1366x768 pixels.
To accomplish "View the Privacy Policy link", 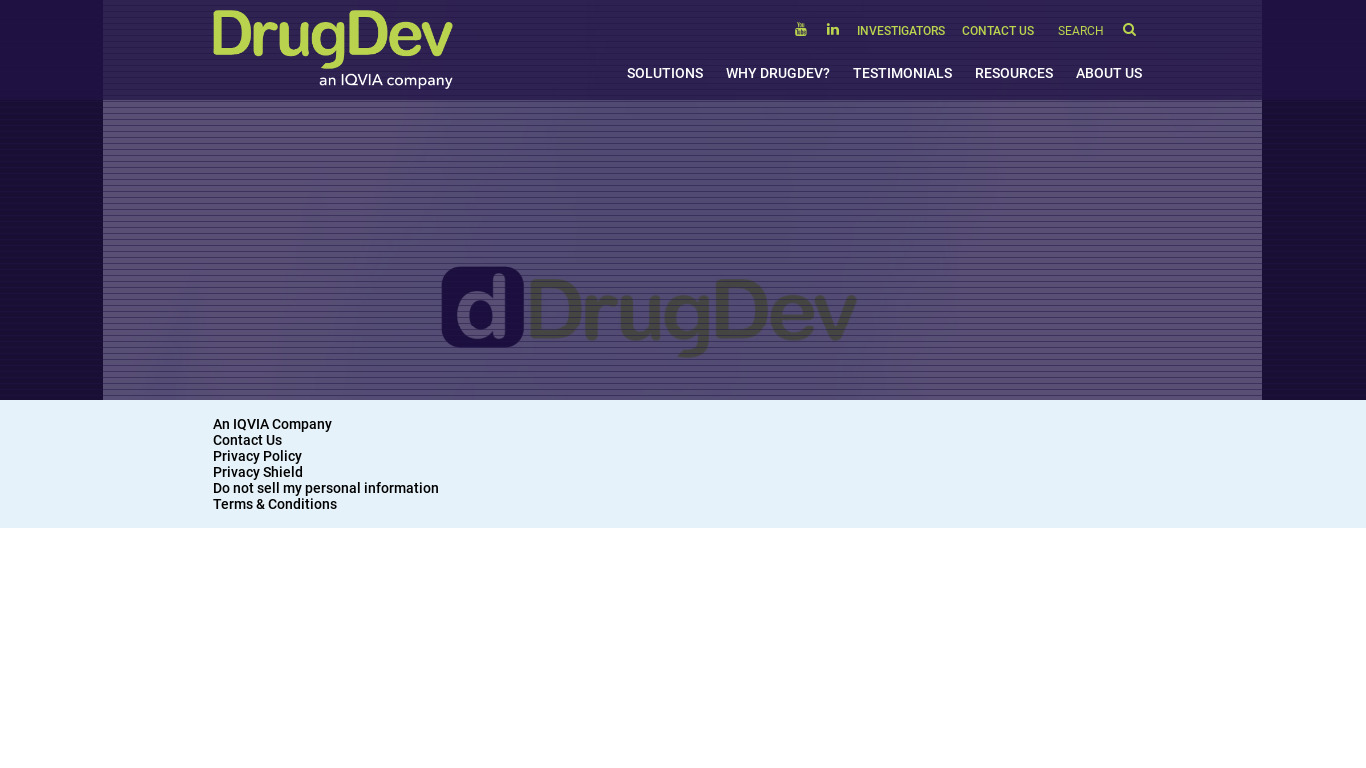I will [257, 456].
